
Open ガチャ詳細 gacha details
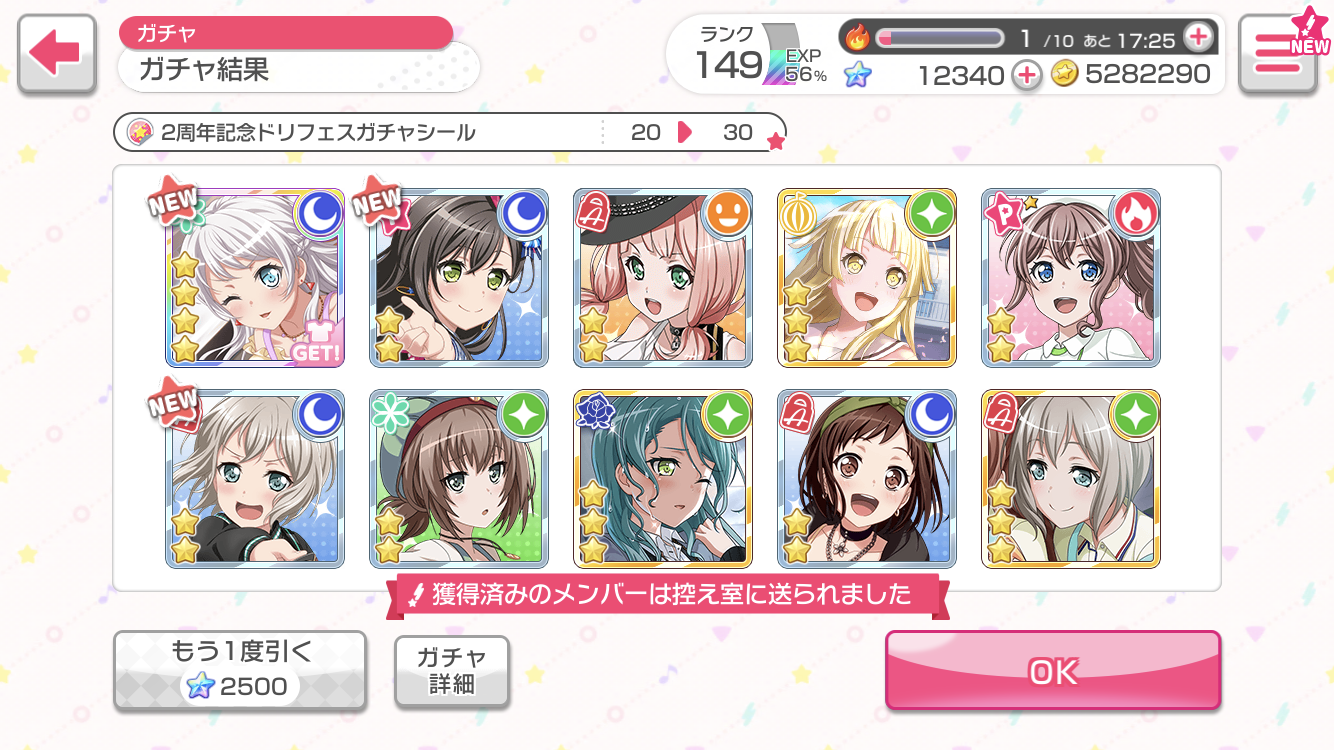(x=452, y=671)
